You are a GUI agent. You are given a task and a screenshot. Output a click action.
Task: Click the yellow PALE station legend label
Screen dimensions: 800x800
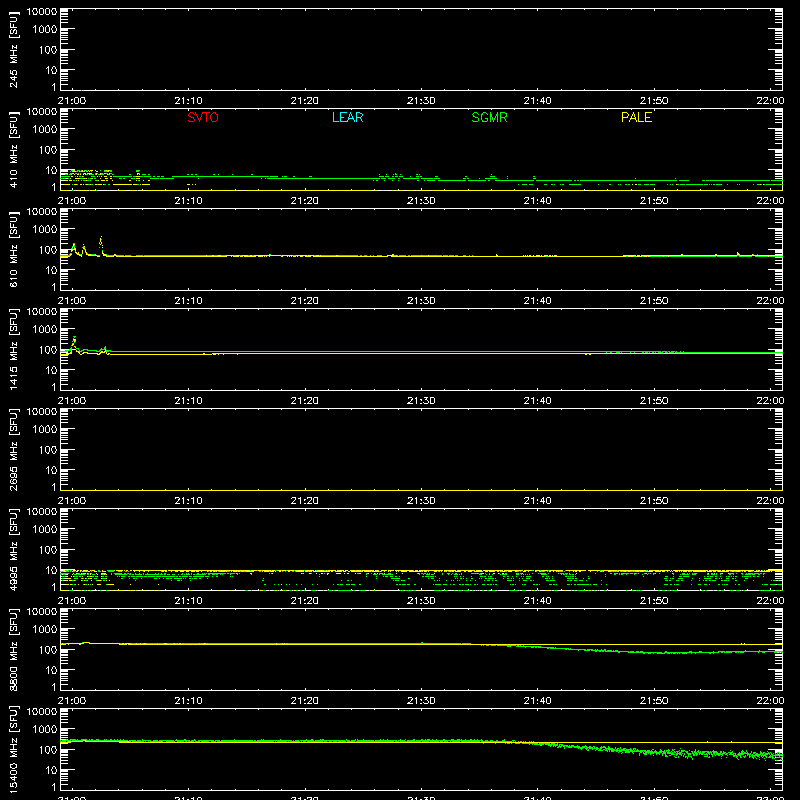pos(636,117)
